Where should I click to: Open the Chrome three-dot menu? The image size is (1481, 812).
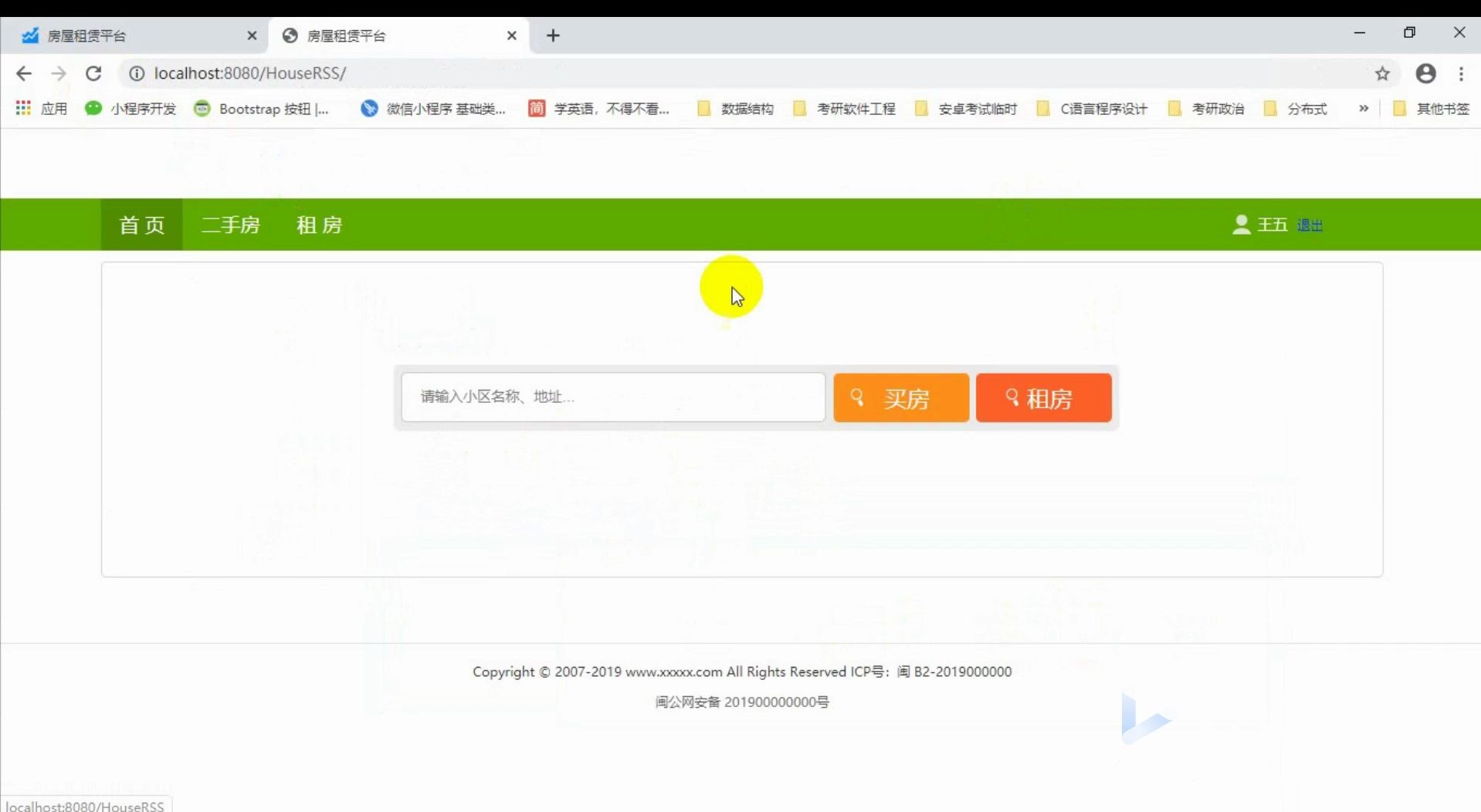tap(1461, 73)
